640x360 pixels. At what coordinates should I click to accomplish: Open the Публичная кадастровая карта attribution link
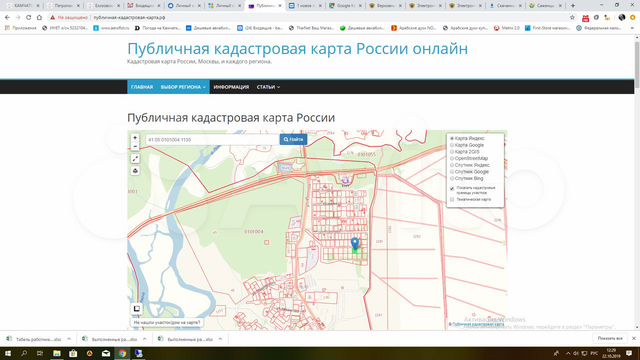(478, 324)
